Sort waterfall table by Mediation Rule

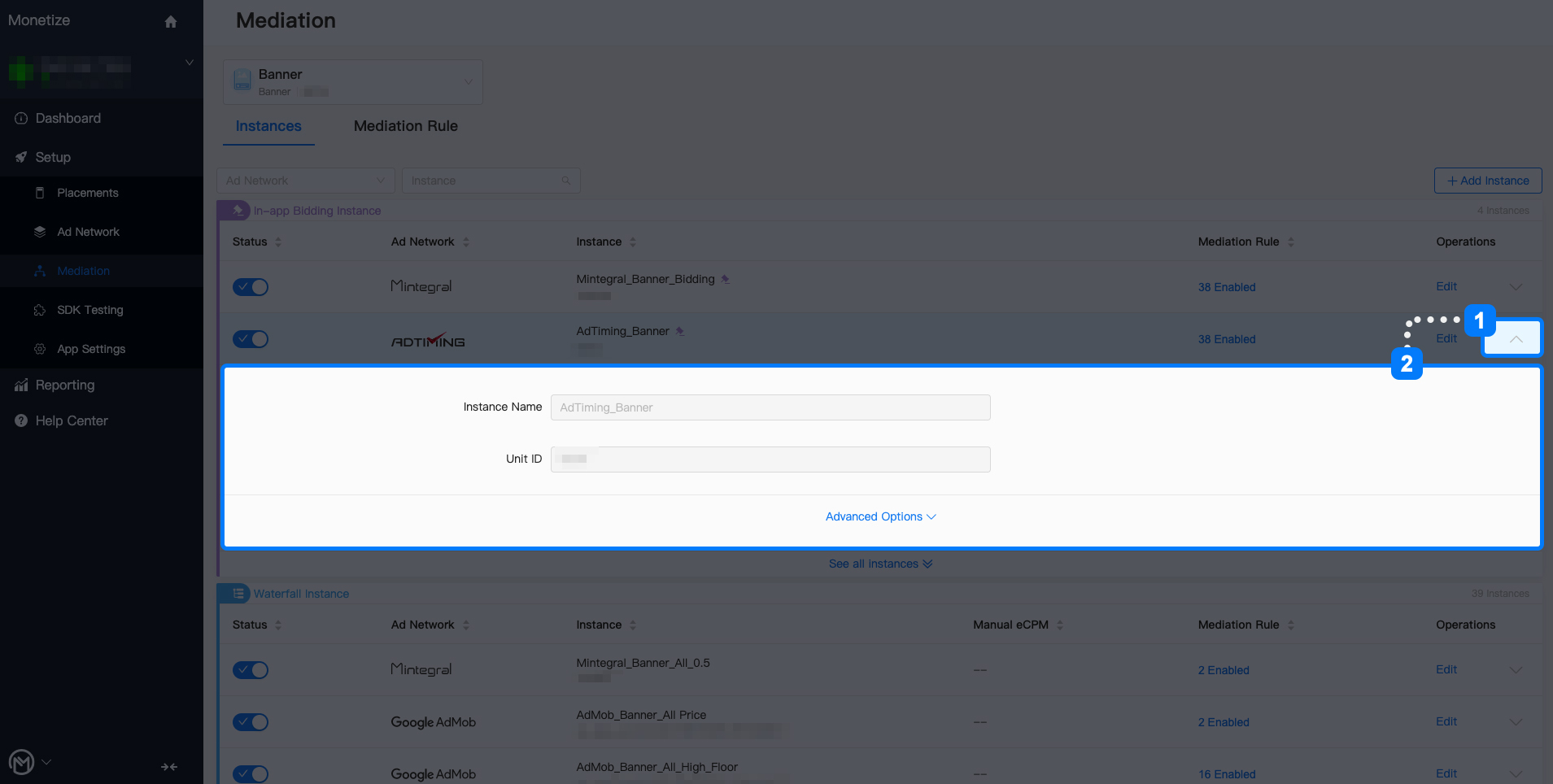click(x=1291, y=625)
